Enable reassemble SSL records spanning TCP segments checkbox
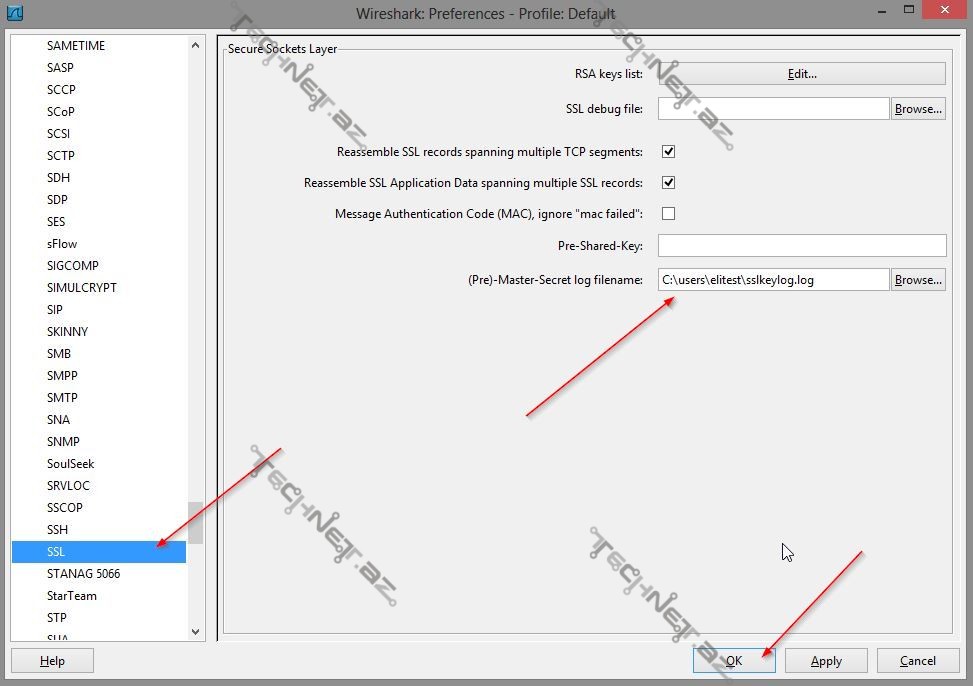The image size is (973, 686). (x=668, y=152)
